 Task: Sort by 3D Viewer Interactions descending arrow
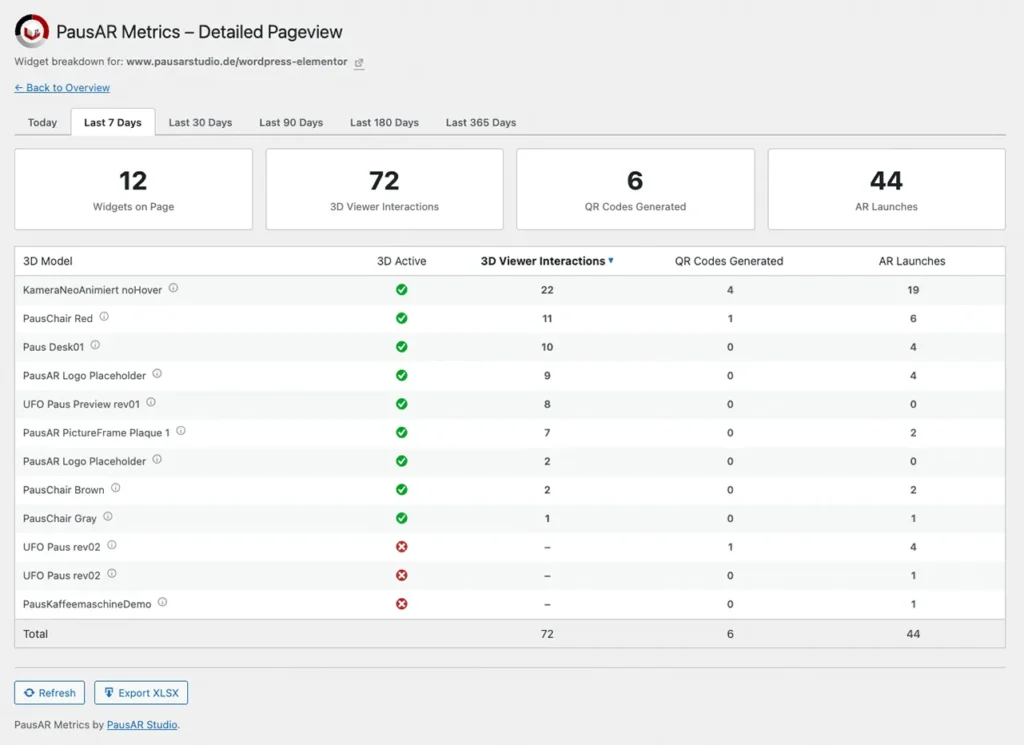coord(611,261)
